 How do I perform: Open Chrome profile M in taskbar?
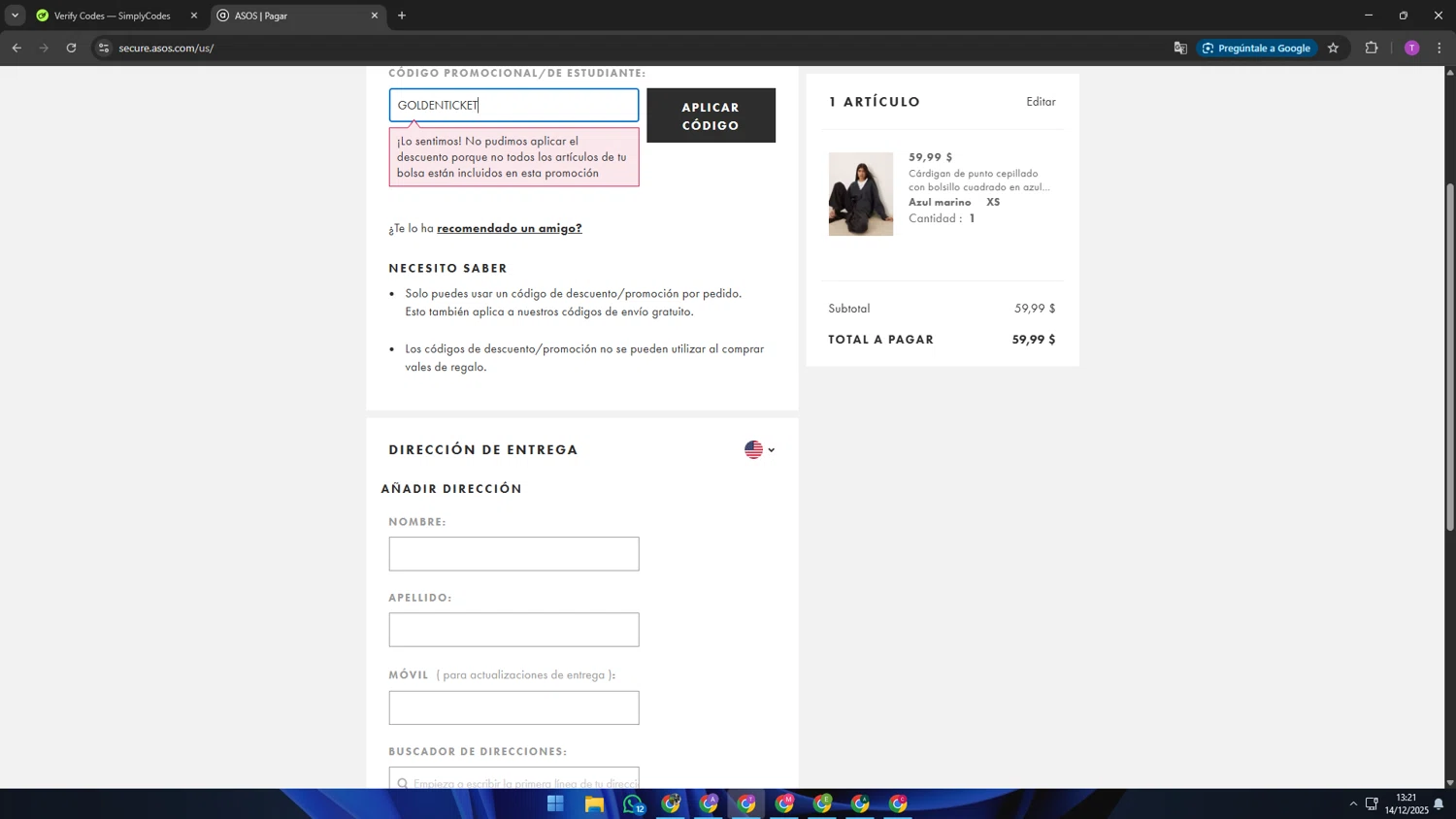(x=784, y=803)
